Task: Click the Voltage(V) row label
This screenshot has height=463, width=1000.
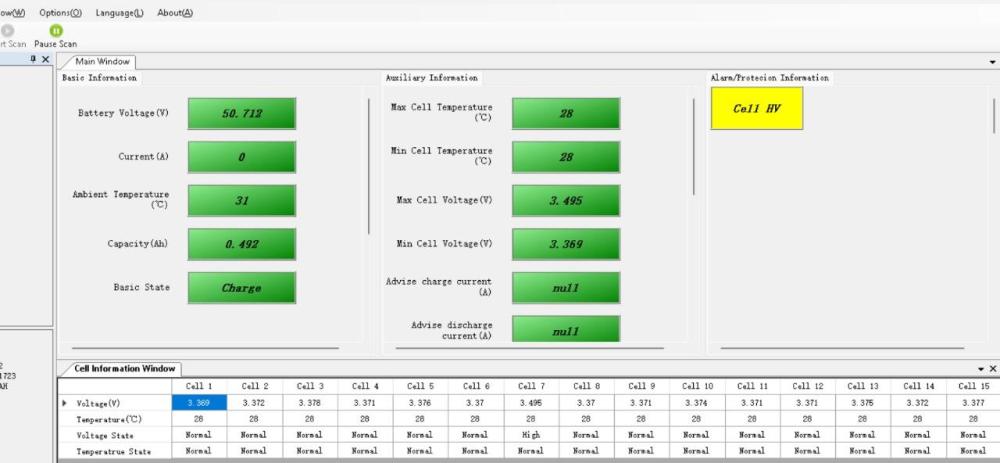Action: point(98,404)
